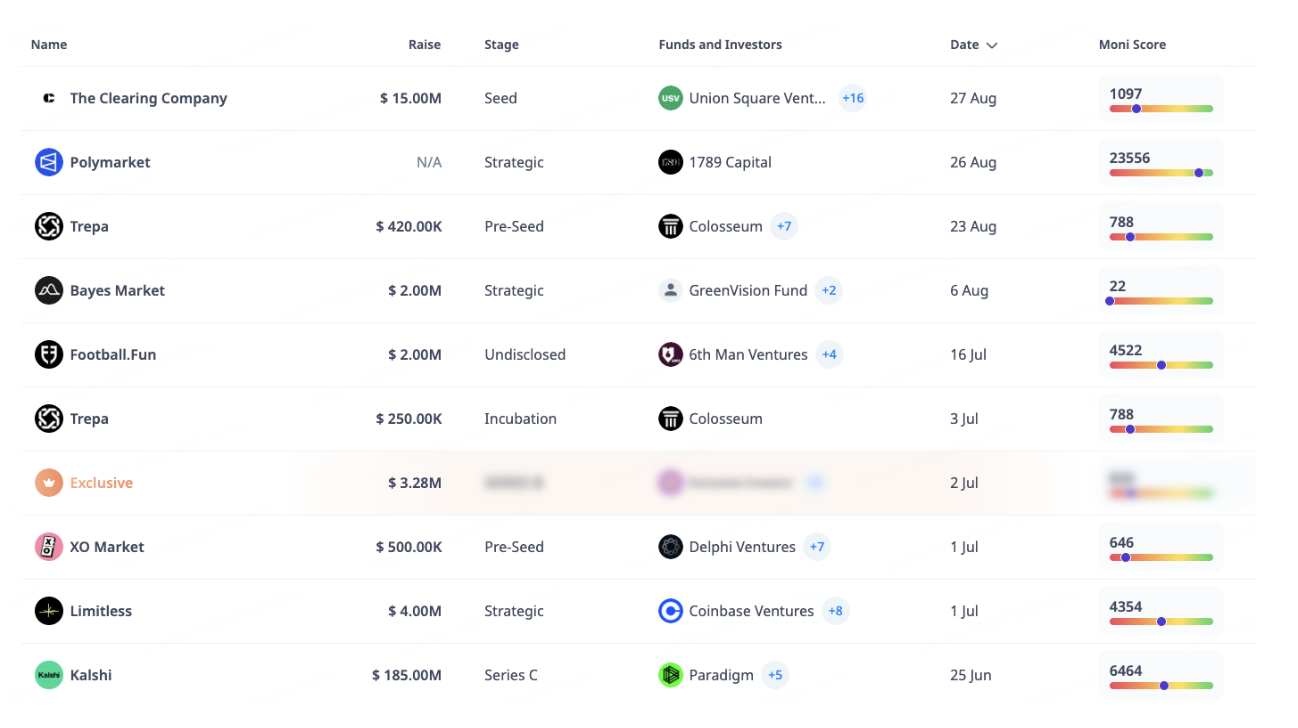Screen dimensions: 1298x728
Task: Click the Polymarket logo icon
Action: pyautogui.click(x=49, y=162)
